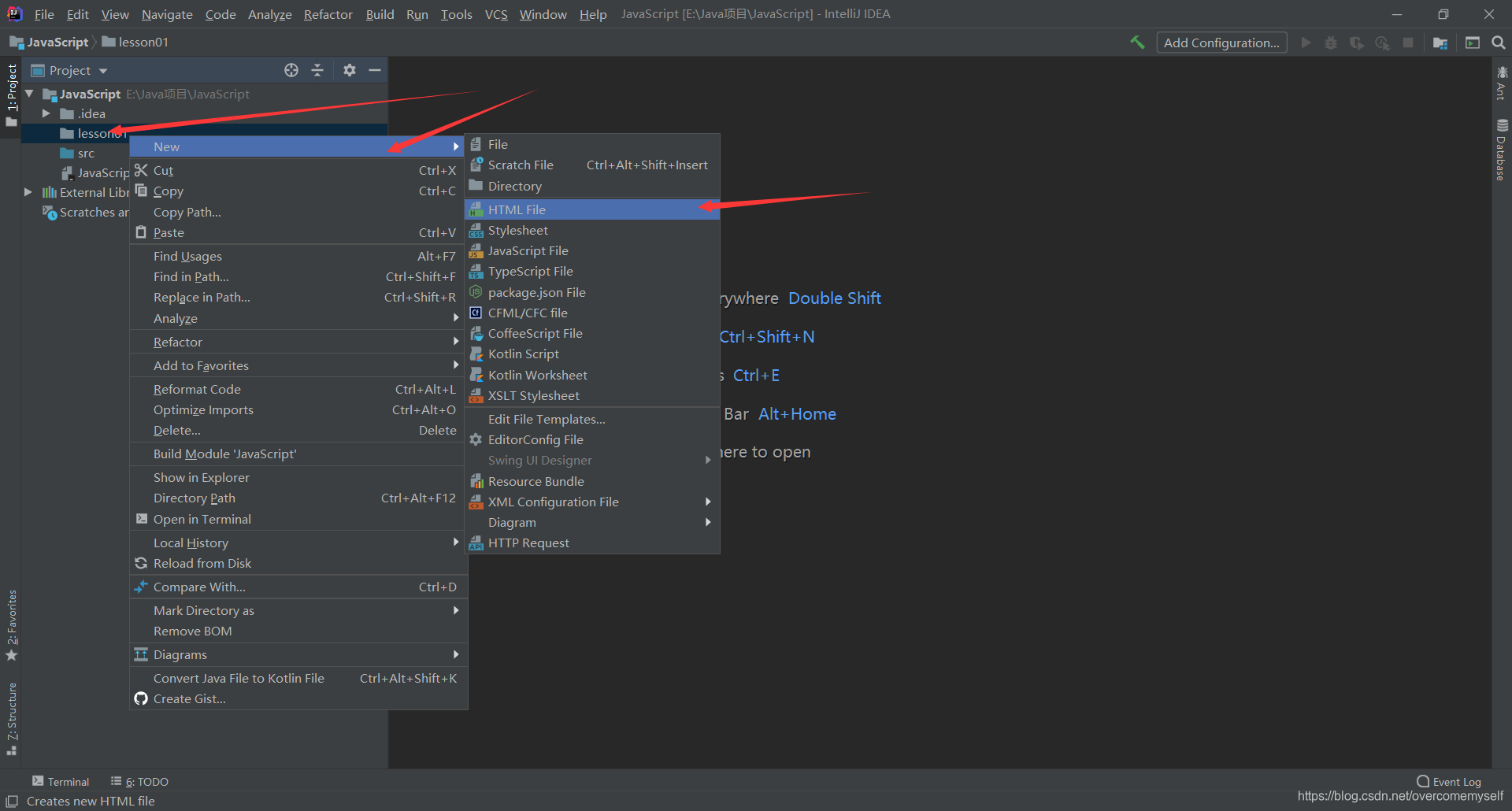Open the Database side tool window

[1502, 150]
